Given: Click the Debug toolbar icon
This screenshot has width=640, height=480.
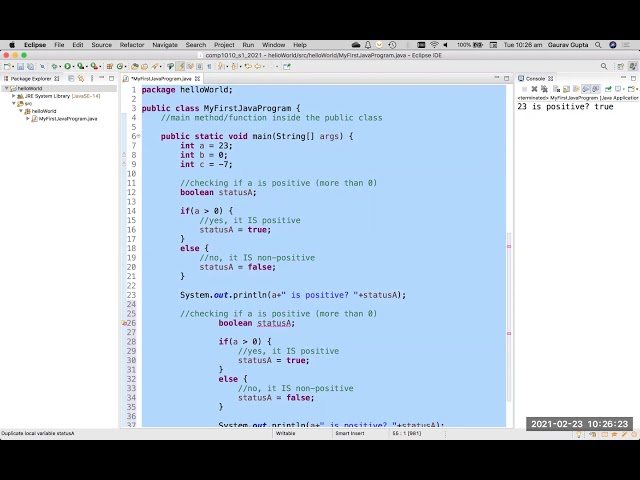Looking at the screenshot, I should pyautogui.click(x=54, y=67).
